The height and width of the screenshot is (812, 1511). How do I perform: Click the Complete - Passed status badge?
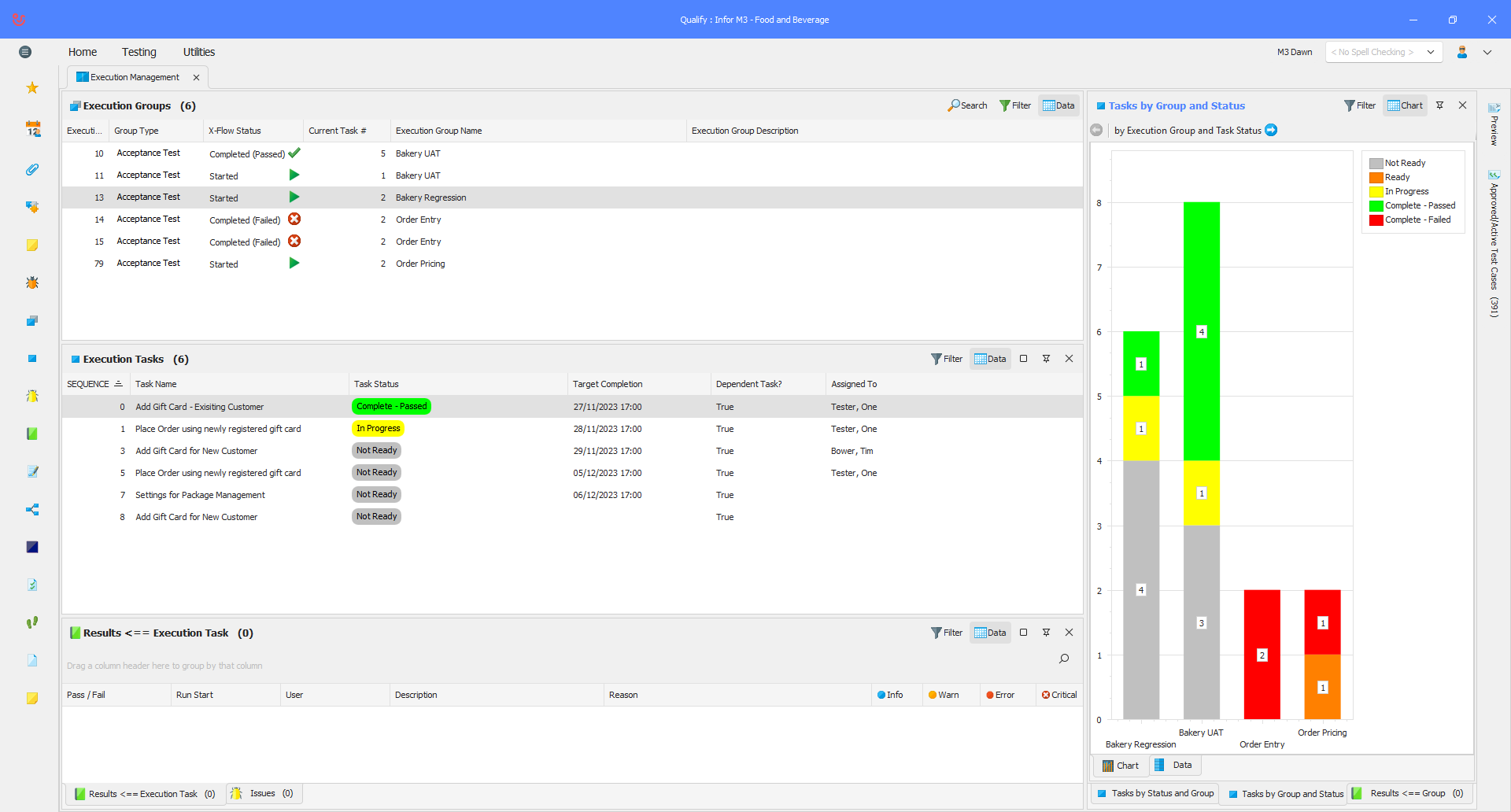click(x=392, y=406)
